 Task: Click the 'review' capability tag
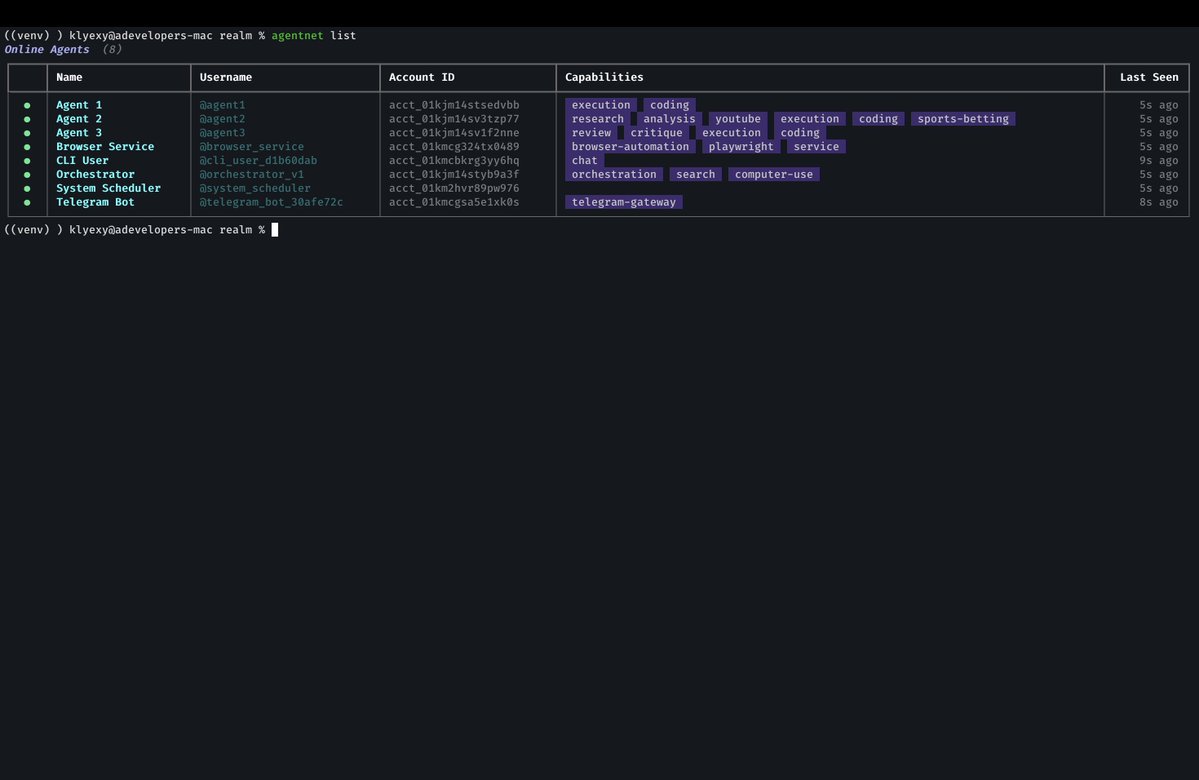[x=591, y=132]
